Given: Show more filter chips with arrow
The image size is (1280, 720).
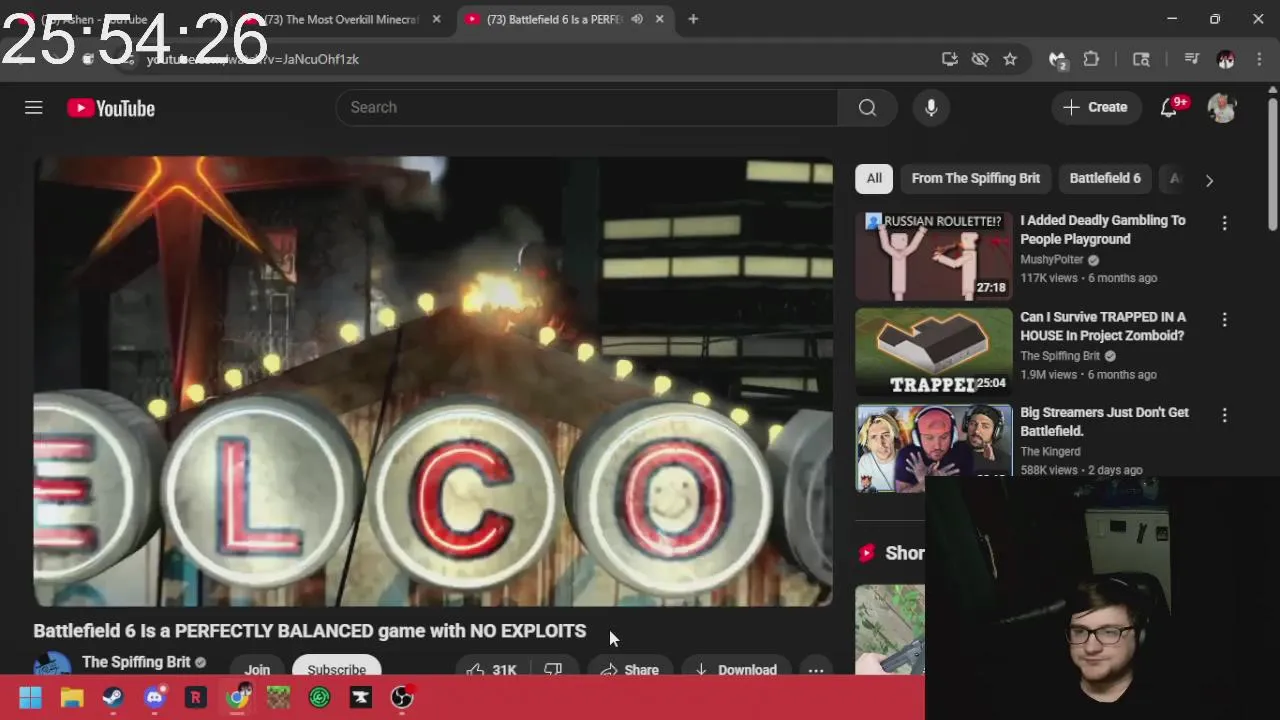Looking at the screenshot, I should 1209,180.
